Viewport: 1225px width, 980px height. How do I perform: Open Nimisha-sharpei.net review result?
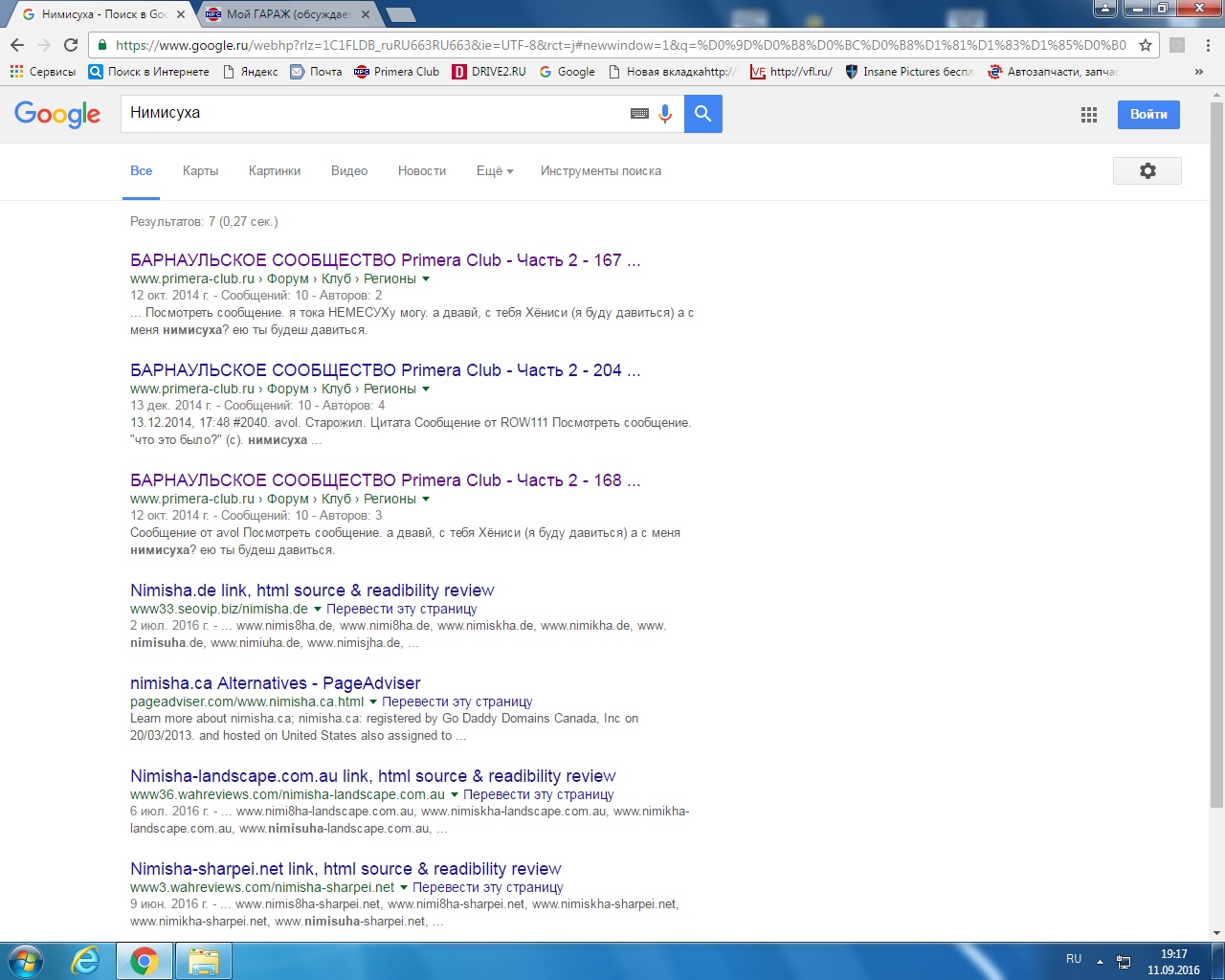tap(345, 869)
